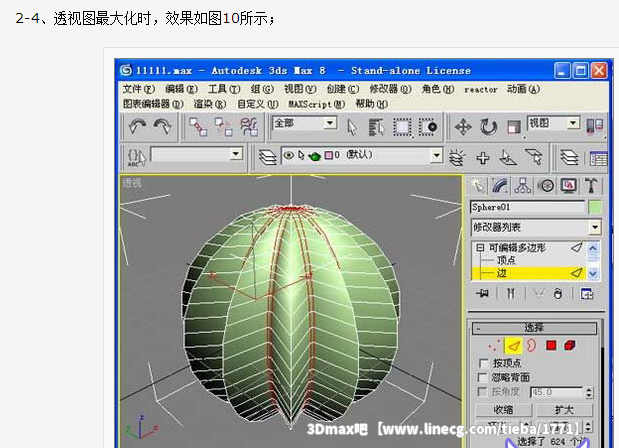
Task: Select Element sub-object level icon
Action: pos(570,346)
